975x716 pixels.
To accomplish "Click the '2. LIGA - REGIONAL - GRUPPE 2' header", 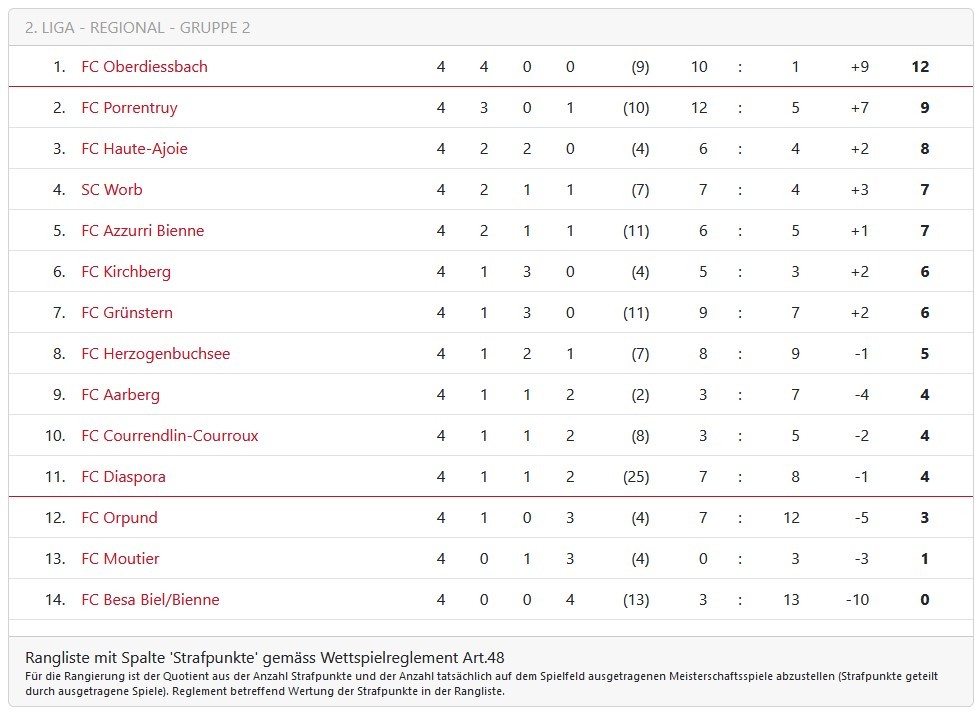I will [x=138, y=28].
